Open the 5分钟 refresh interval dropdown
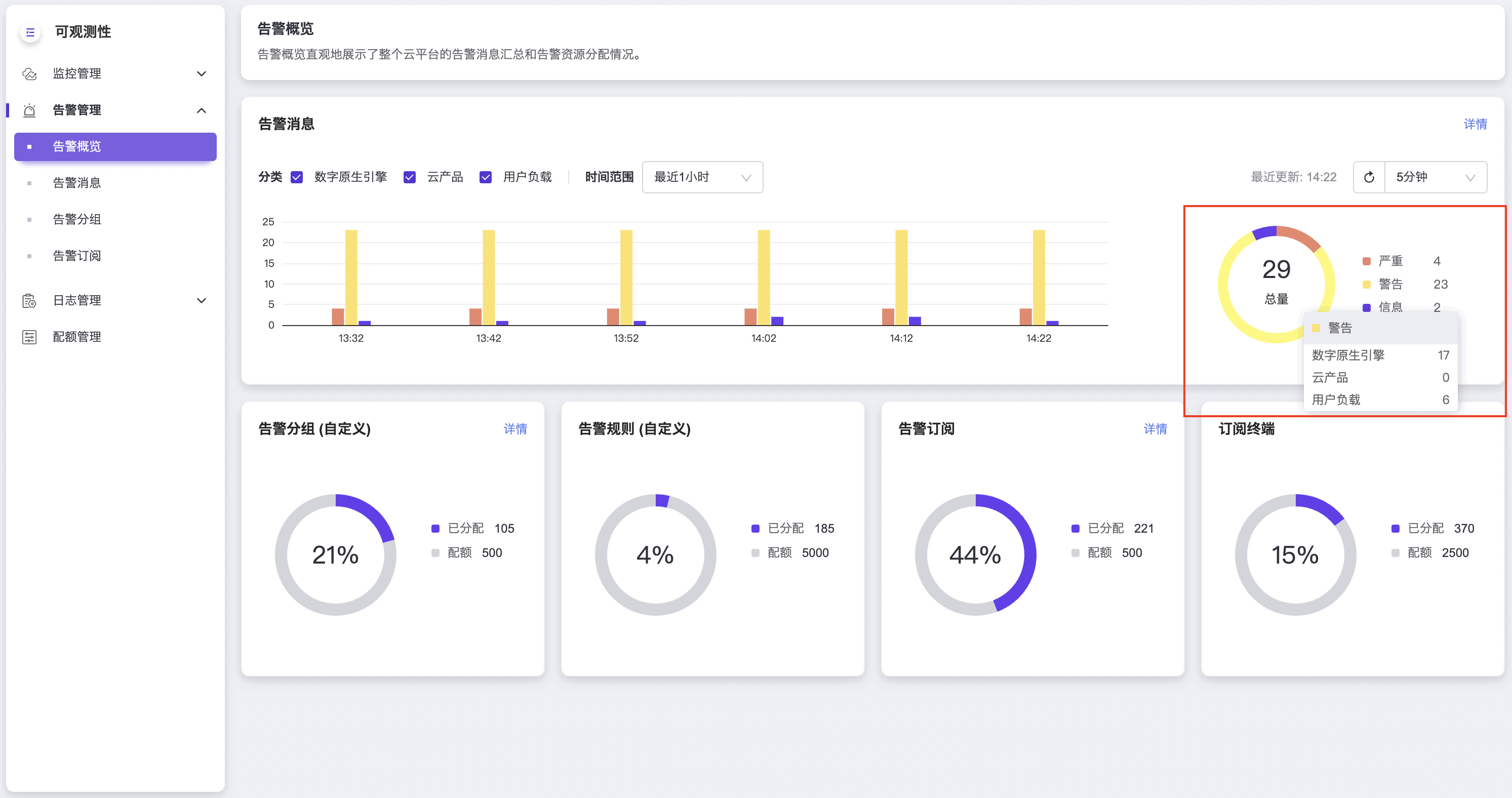1512x798 pixels. pos(1435,177)
